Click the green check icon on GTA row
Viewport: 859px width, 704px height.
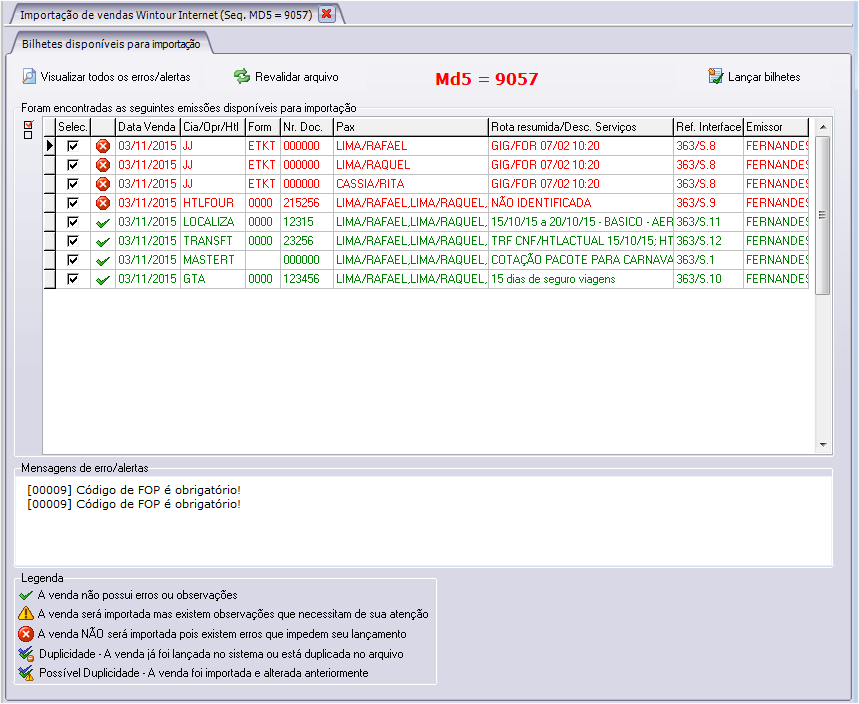click(102, 280)
